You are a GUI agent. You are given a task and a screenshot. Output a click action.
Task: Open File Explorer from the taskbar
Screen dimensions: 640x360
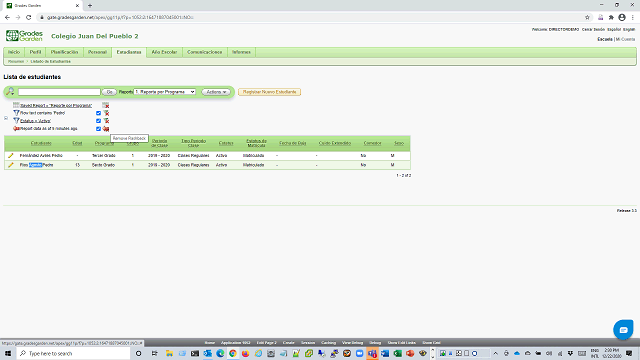point(169,353)
